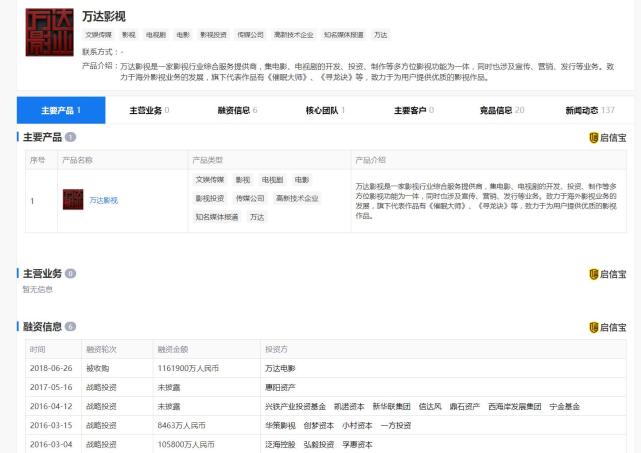Image resolution: width=641 pixels, height=453 pixels.
Task: Click the 启信宝 logo beside 主营业务 heading
Action: pos(607,274)
